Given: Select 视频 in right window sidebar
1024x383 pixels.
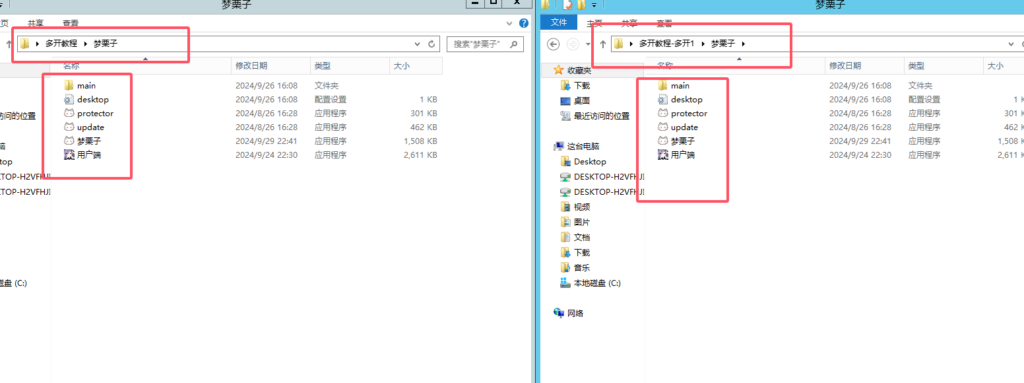Looking at the screenshot, I should click(582, 207).
